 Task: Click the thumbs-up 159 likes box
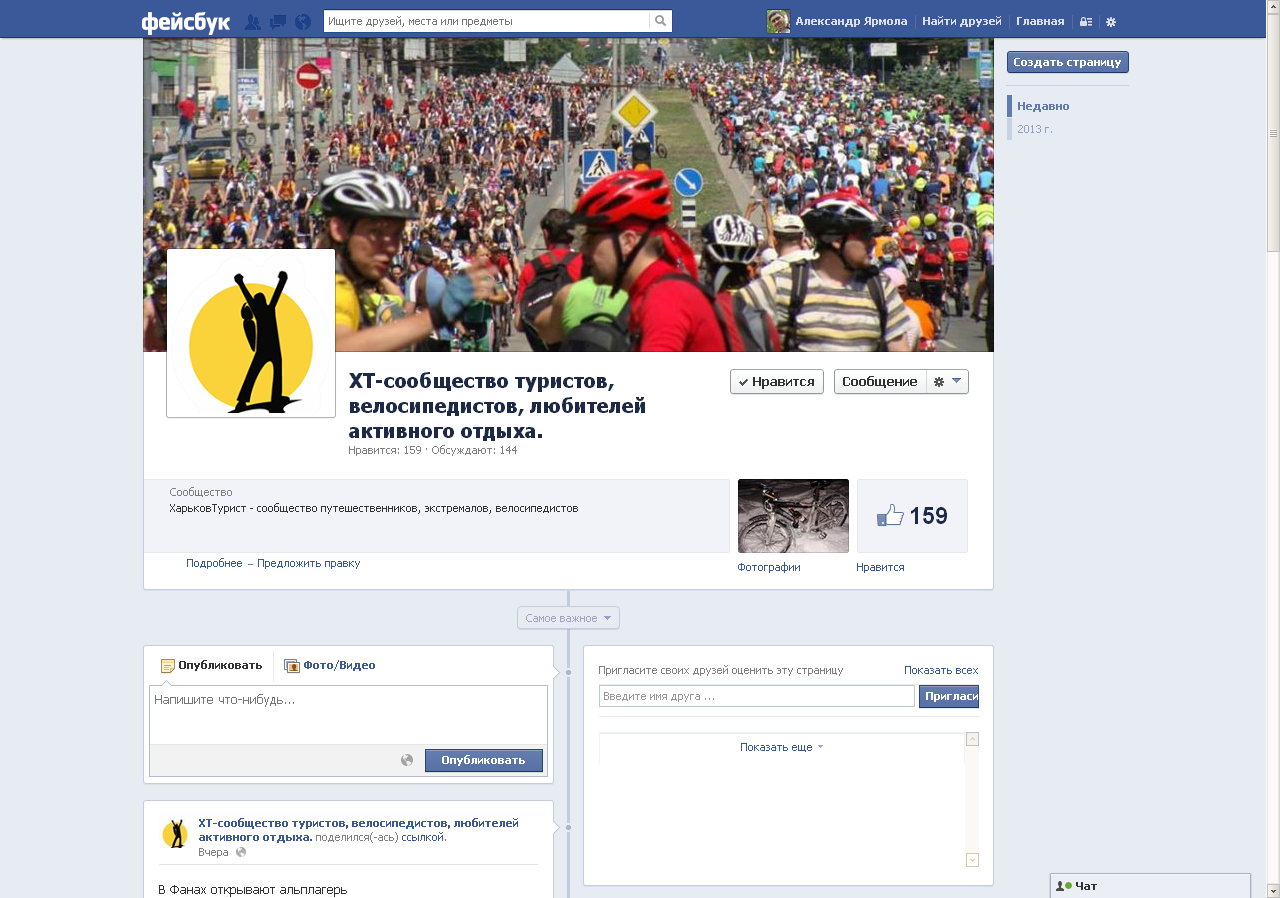pyautogui.click(x=912, y=516)
